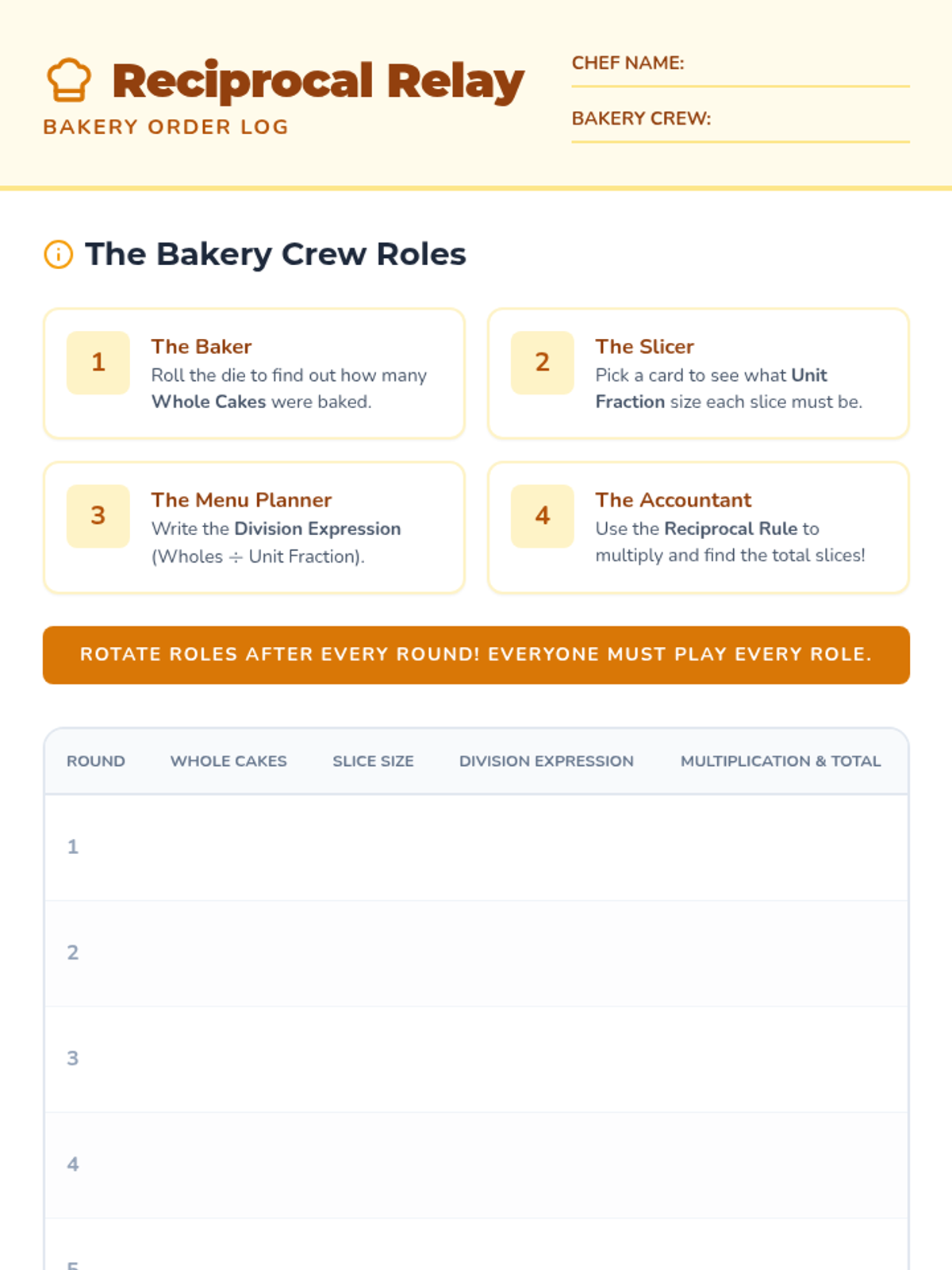Image resolution: width=952 pixels, height=1270 pixels.
Task: Select the number 2 Slicer badge
Action: point(543,363)
